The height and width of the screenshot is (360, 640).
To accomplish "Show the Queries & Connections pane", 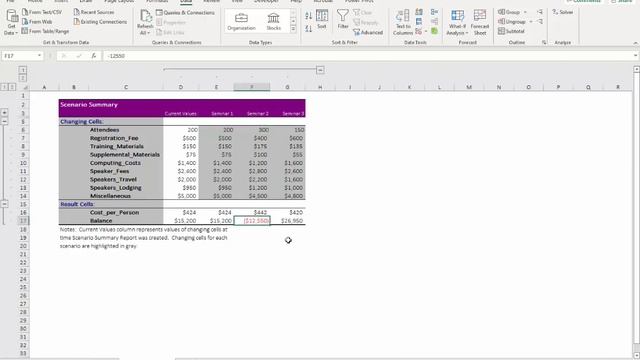I will [185, 13].
